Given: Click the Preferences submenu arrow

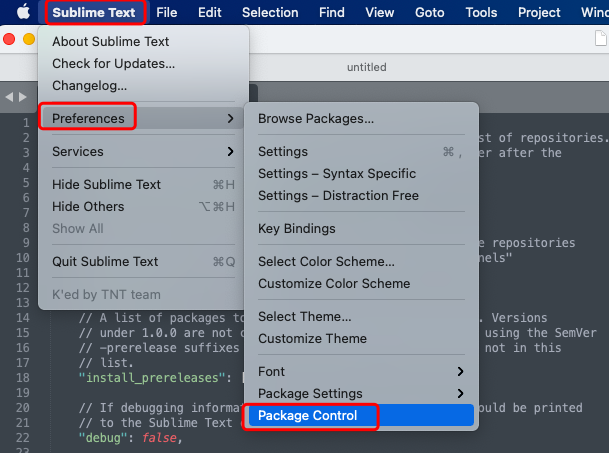Looking at the screenshot, I should [230, 118].
